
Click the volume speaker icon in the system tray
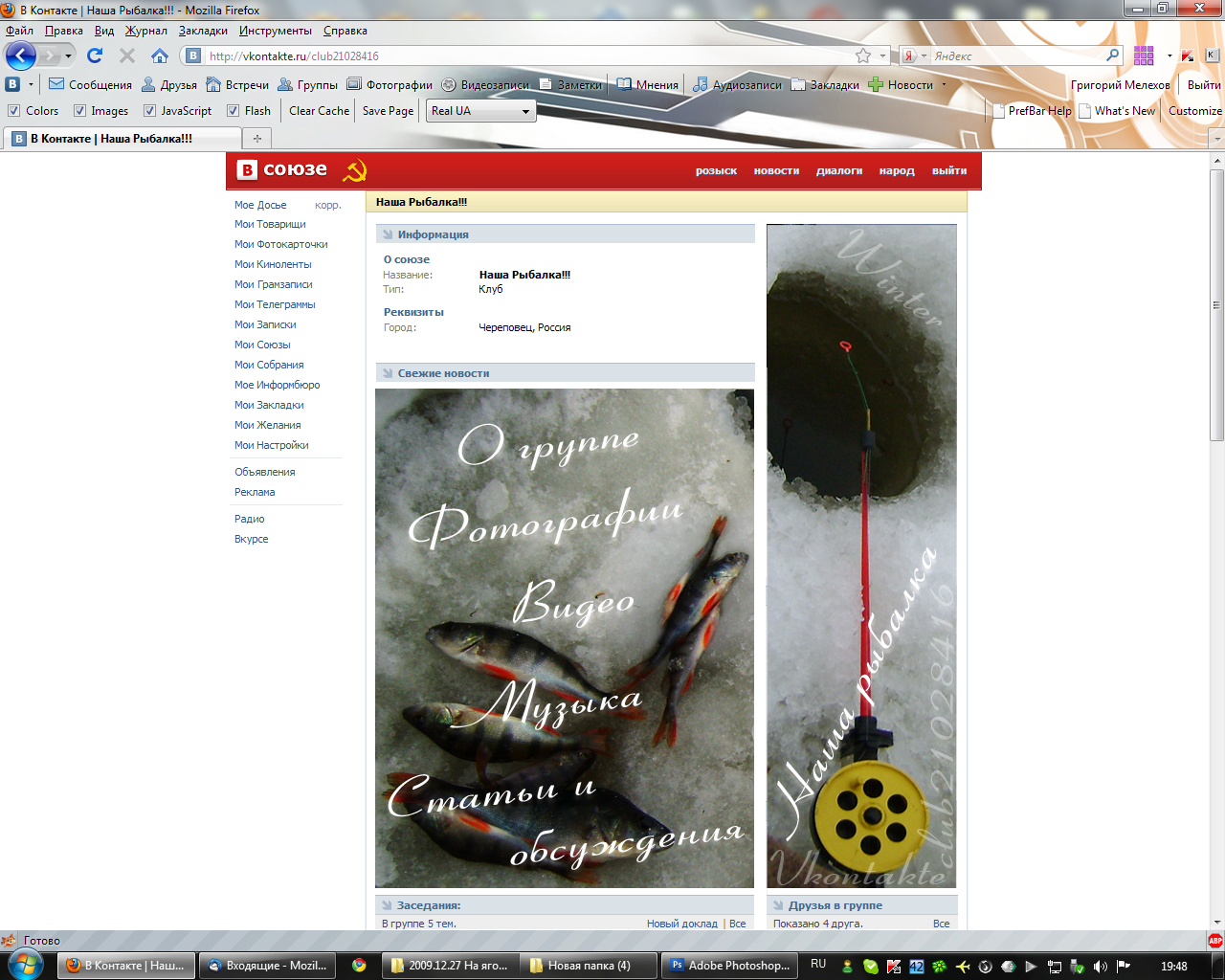click(1101, 966)
